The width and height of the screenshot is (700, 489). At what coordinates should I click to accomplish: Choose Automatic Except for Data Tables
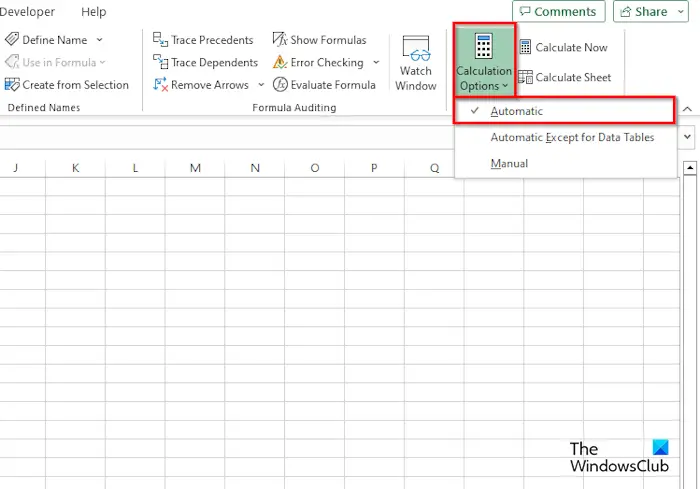pyautogui.click(x=566, y=137)
